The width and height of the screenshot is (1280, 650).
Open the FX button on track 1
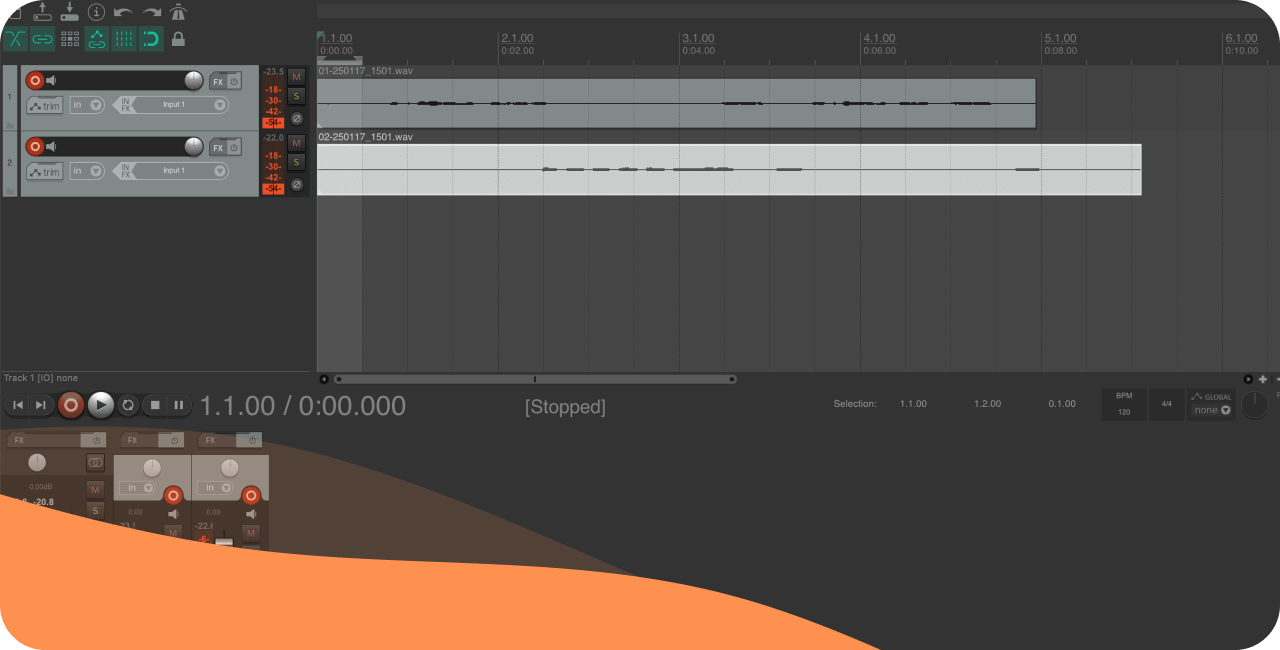(218, 81)
